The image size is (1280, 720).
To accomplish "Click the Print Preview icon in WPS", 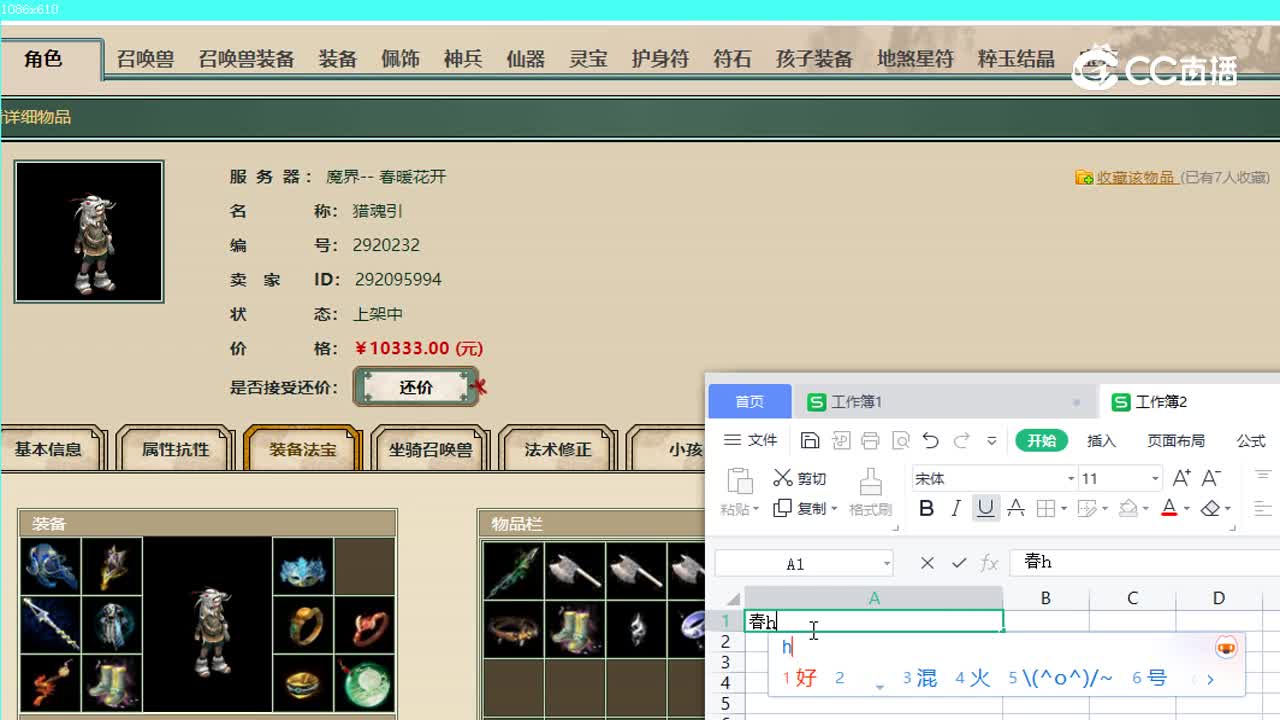I will pyautogui.click(x=900, y=441).
